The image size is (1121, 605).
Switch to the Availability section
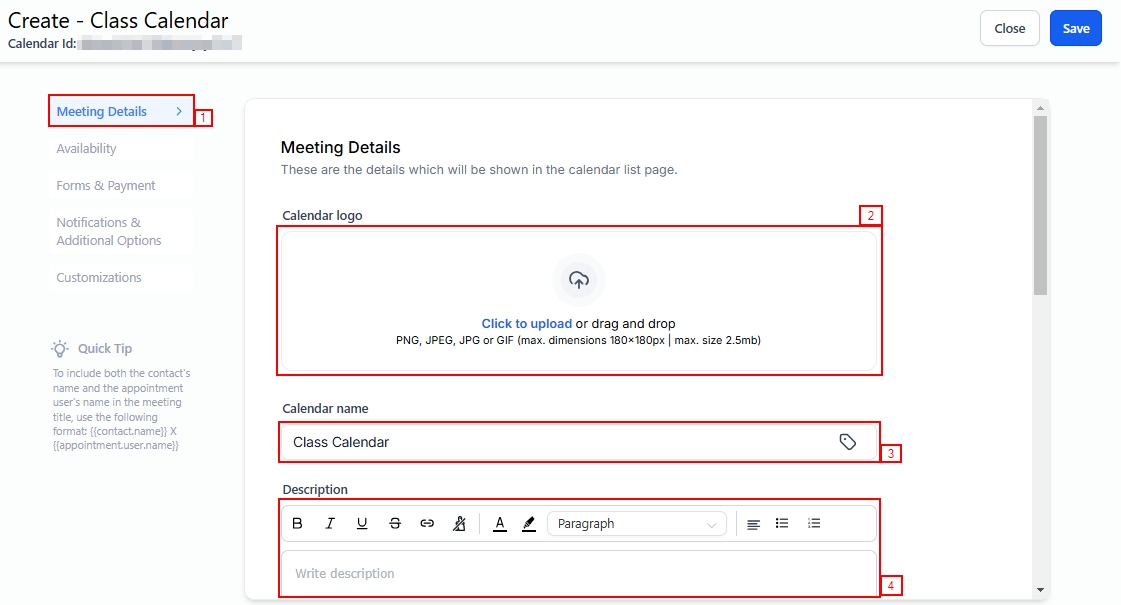click(x=86, y=149)
